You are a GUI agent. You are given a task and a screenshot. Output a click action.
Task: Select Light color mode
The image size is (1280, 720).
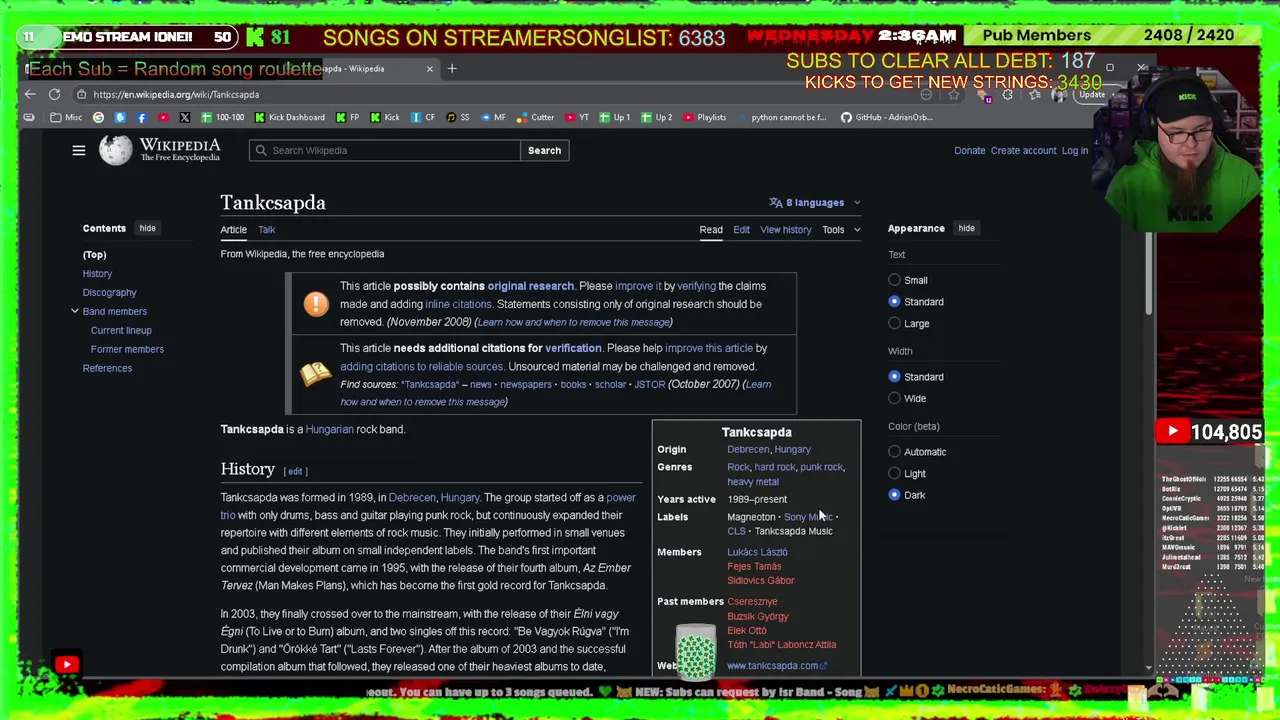point(894,473)
